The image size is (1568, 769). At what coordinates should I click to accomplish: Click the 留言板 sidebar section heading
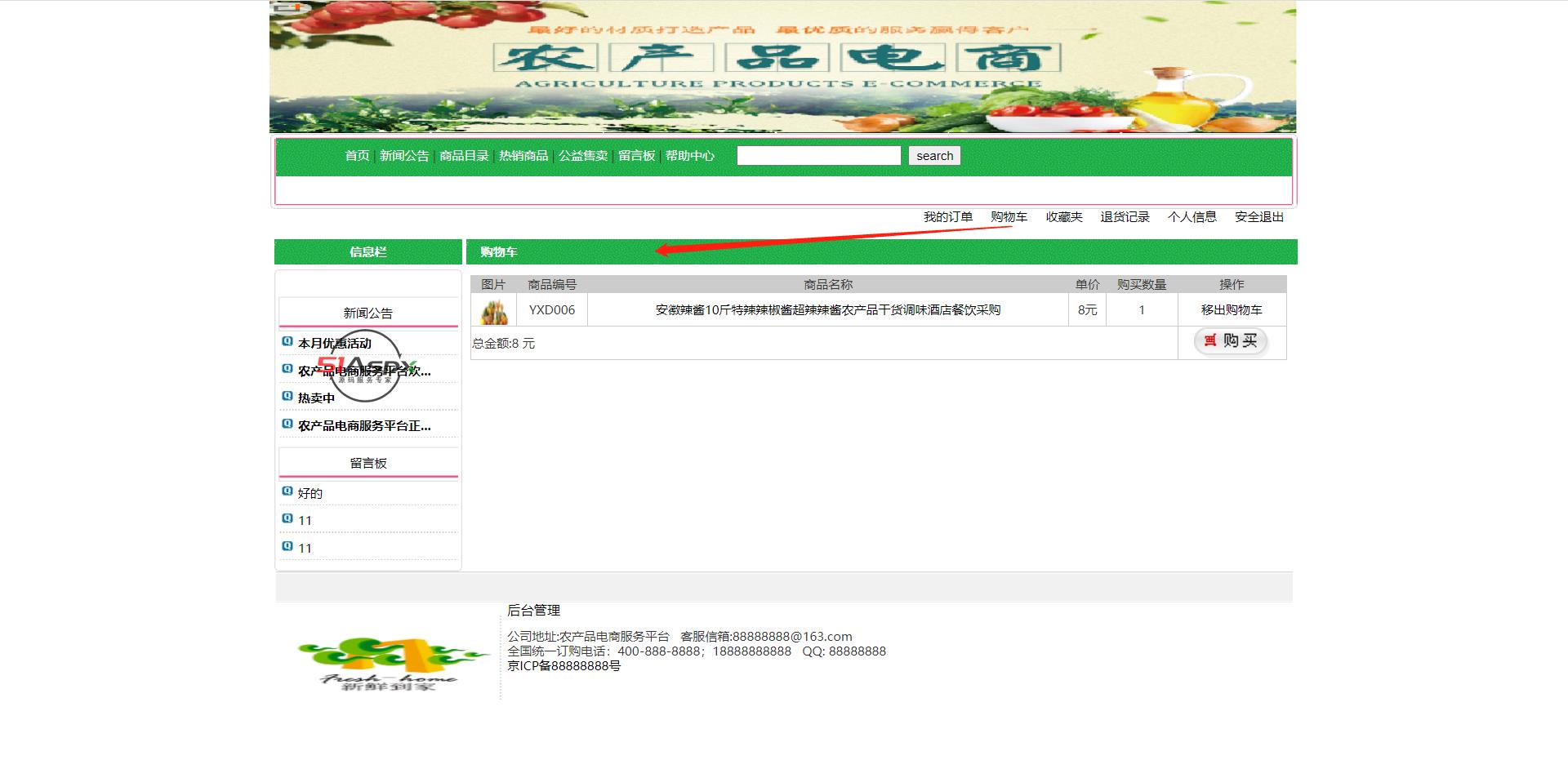(x=368, y=464)
